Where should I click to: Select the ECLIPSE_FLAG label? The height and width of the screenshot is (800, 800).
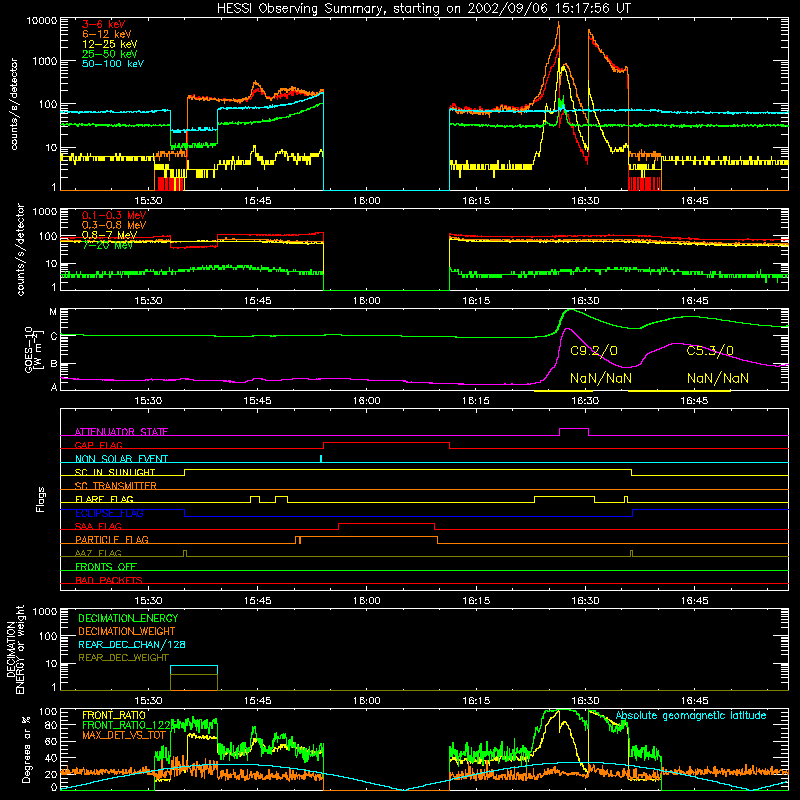coord(109,513)
